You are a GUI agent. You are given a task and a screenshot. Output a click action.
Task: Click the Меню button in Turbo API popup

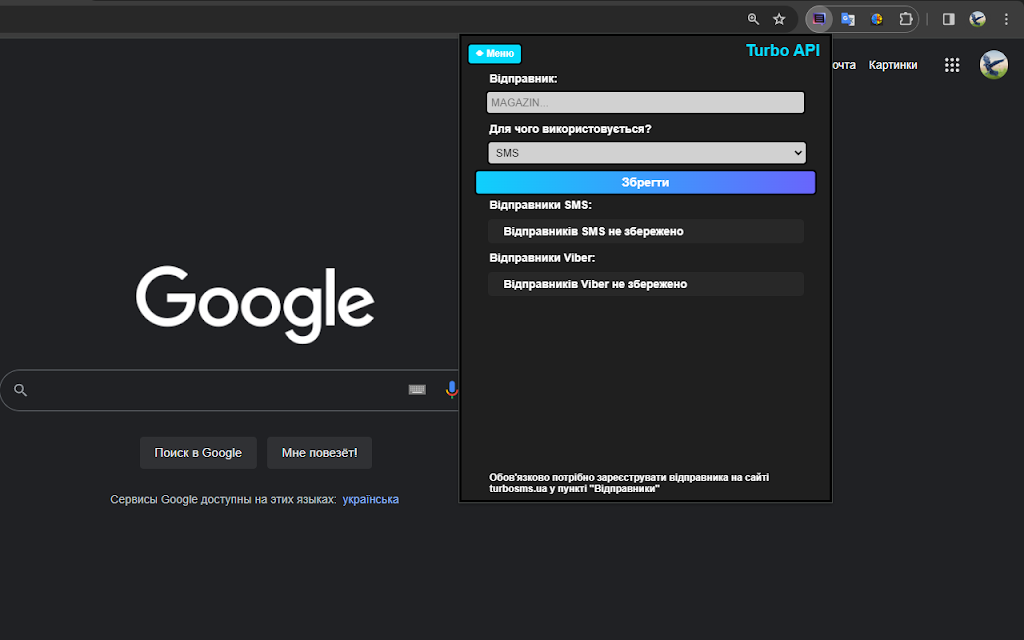point(494,54)
